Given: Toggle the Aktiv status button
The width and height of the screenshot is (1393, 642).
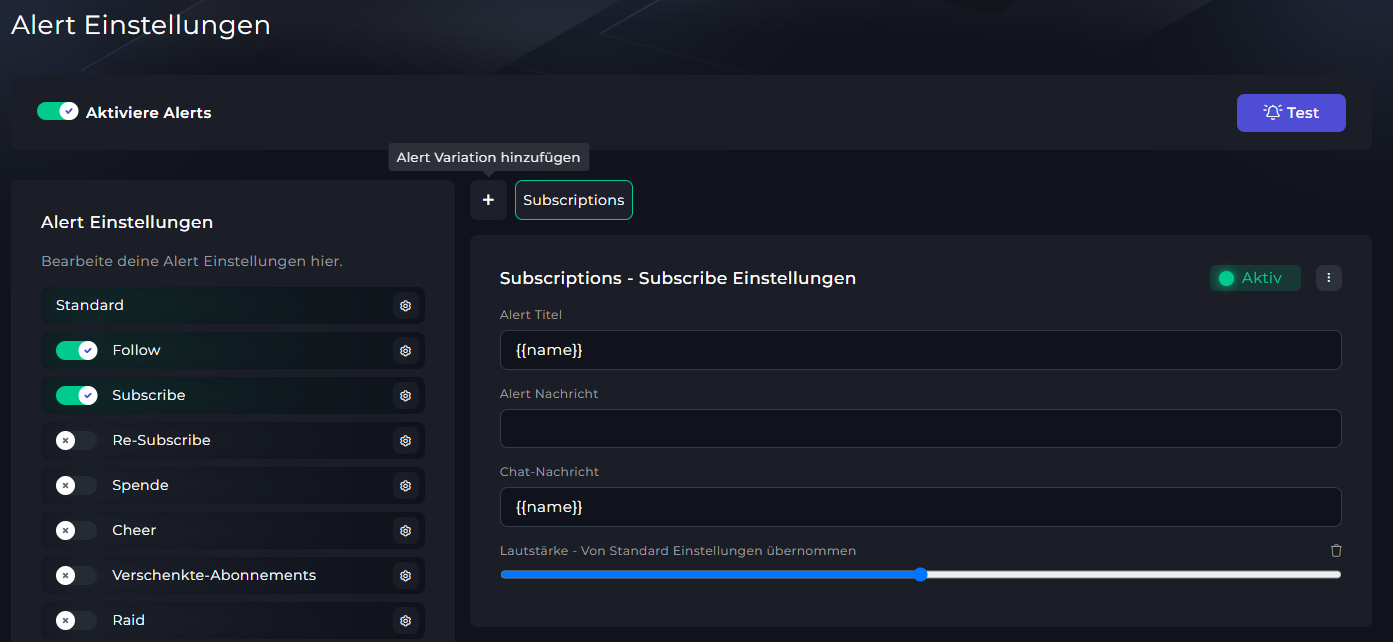Looking at the screenshot, I should [x=1254, y=278].
